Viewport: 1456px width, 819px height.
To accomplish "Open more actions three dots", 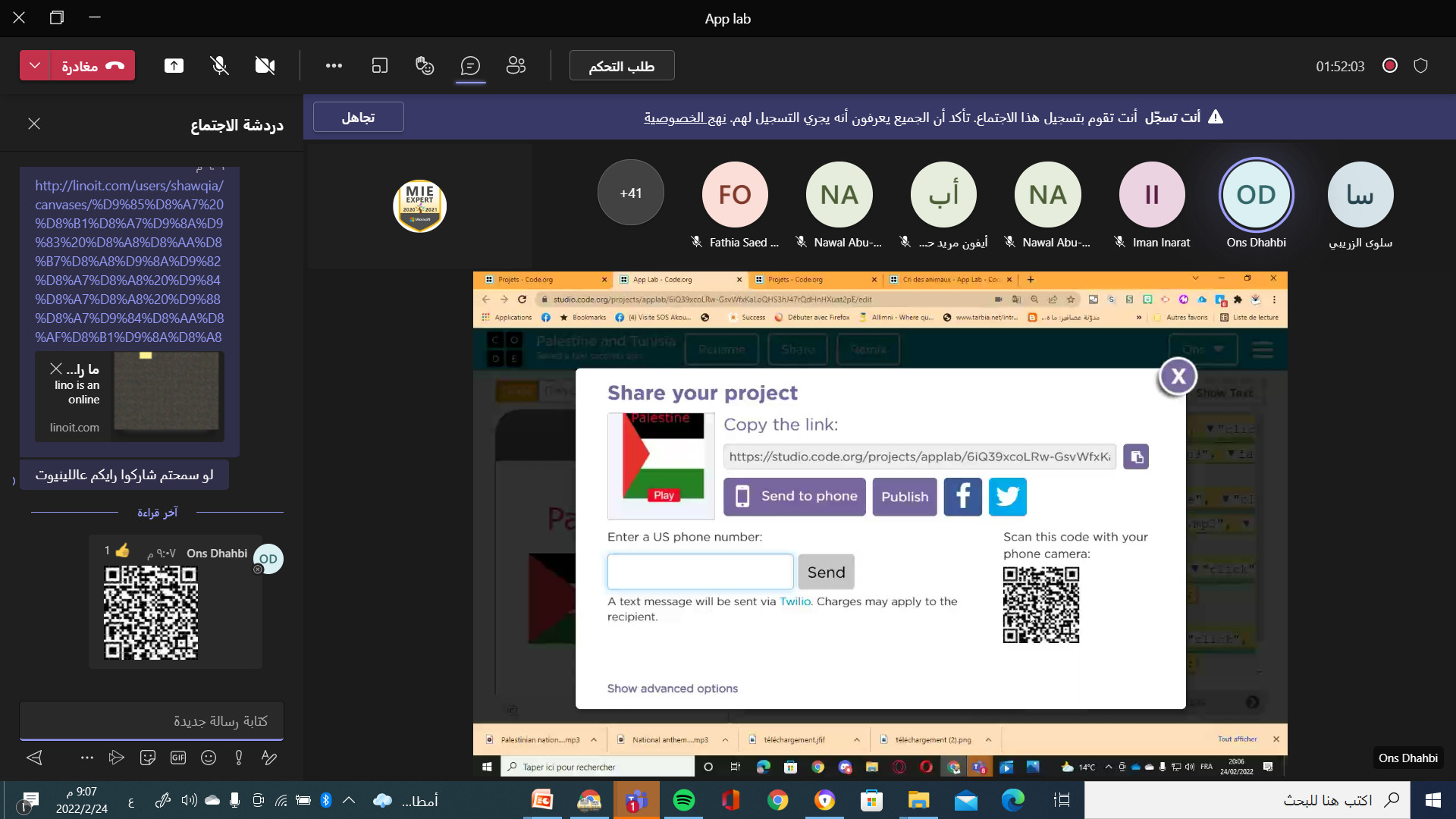I will coord(334,65).
